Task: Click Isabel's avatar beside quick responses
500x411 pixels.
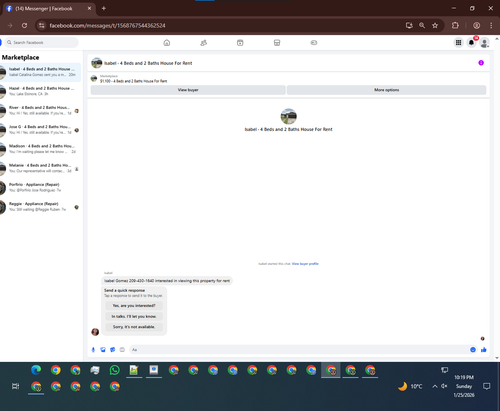Action: tap(95, 332)
